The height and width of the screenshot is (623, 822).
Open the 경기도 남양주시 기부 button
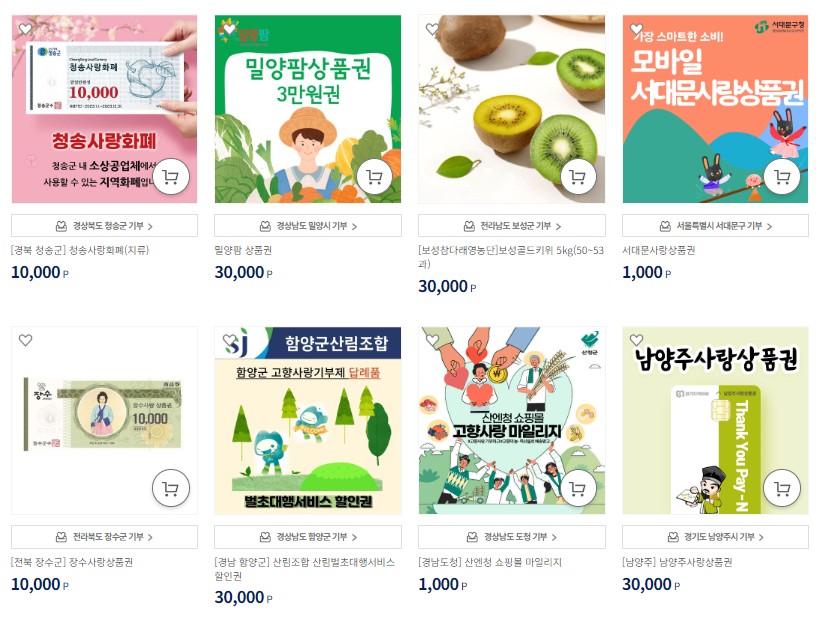click(x=715, y=537)
